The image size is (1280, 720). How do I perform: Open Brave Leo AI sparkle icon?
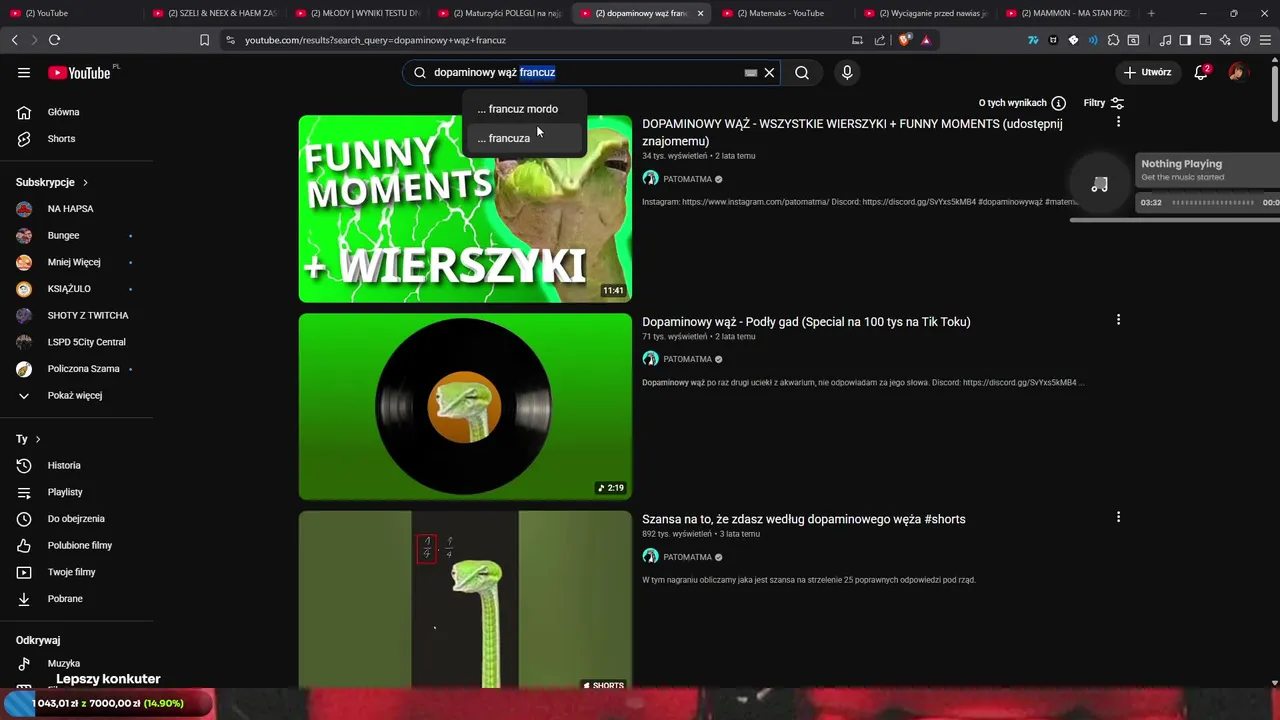pos(1225,40)
